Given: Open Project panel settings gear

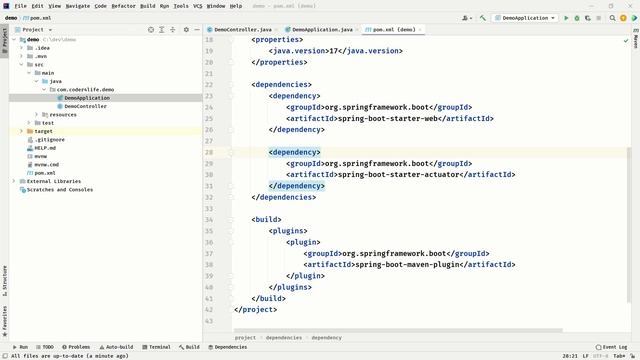Looking at the screenshot, I should pos(186,30).
